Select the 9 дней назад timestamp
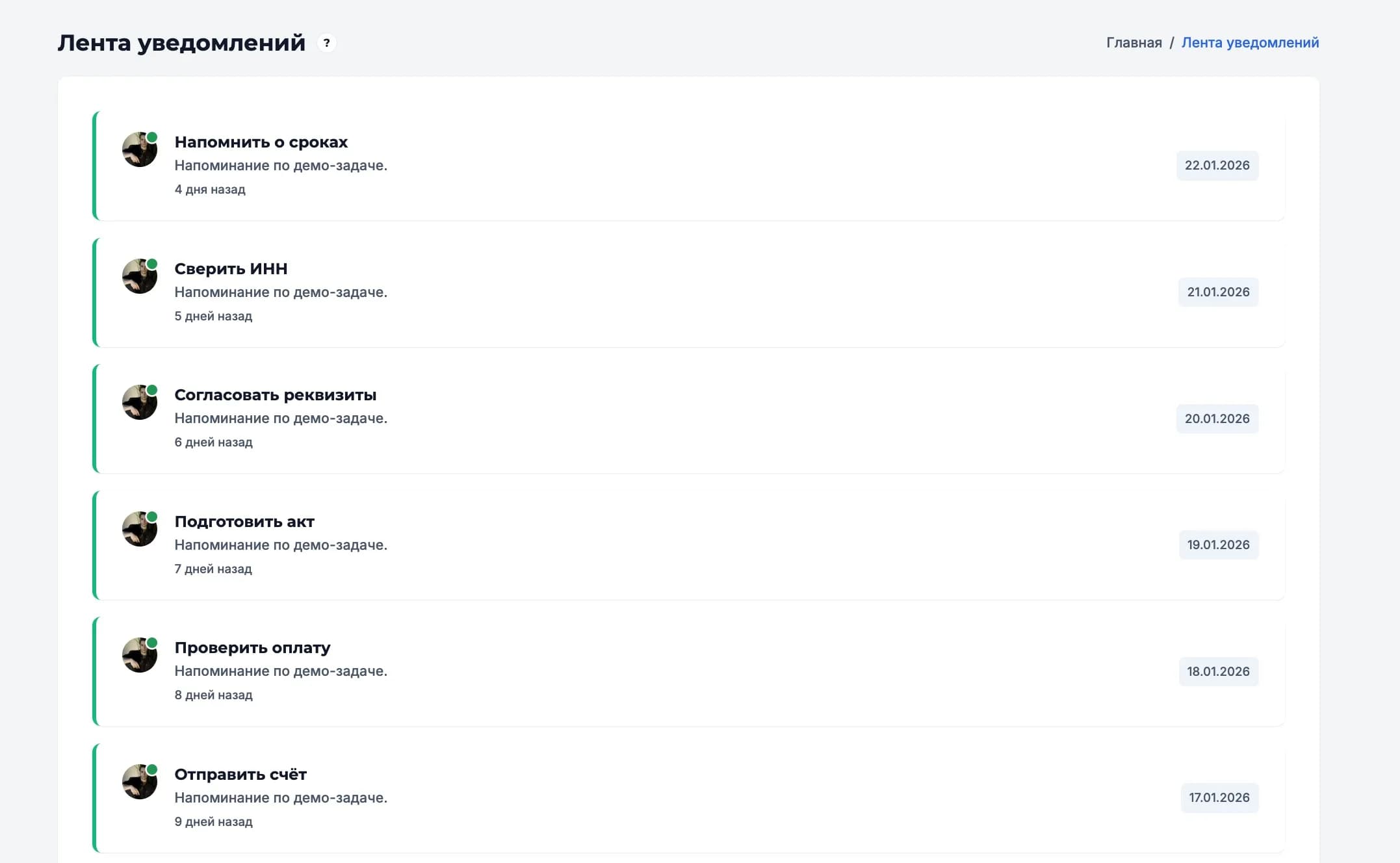This screenshot has height=863, width=1400. pos(213,822)
